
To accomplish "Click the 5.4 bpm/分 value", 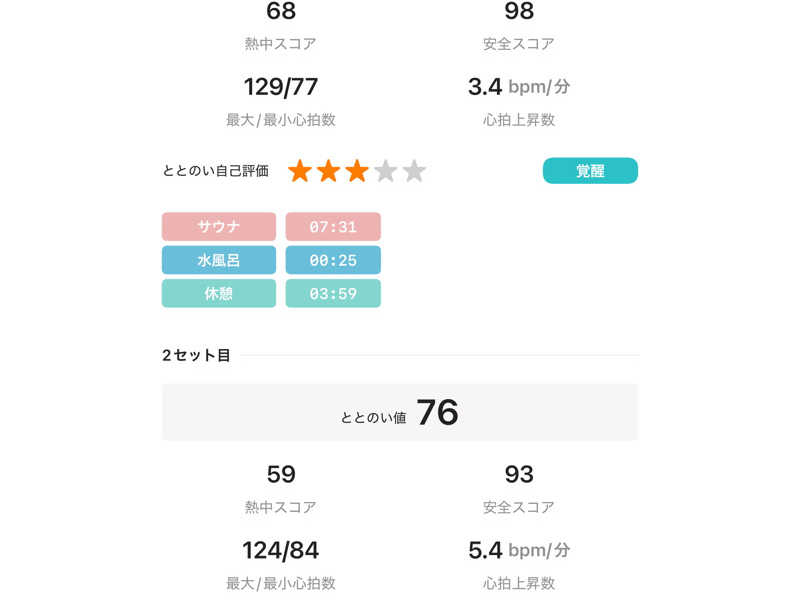I will (x=519, y=550).
